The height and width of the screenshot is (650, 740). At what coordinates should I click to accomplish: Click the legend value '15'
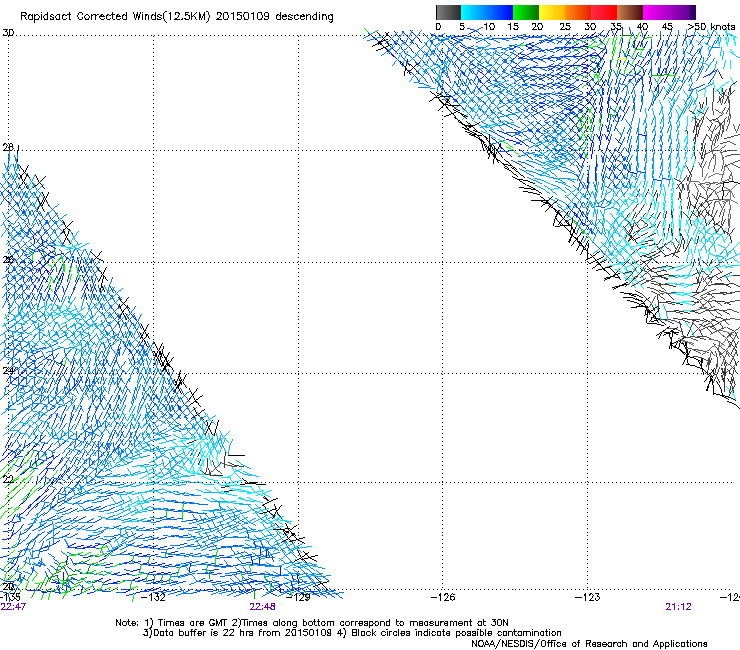(513, 27)
